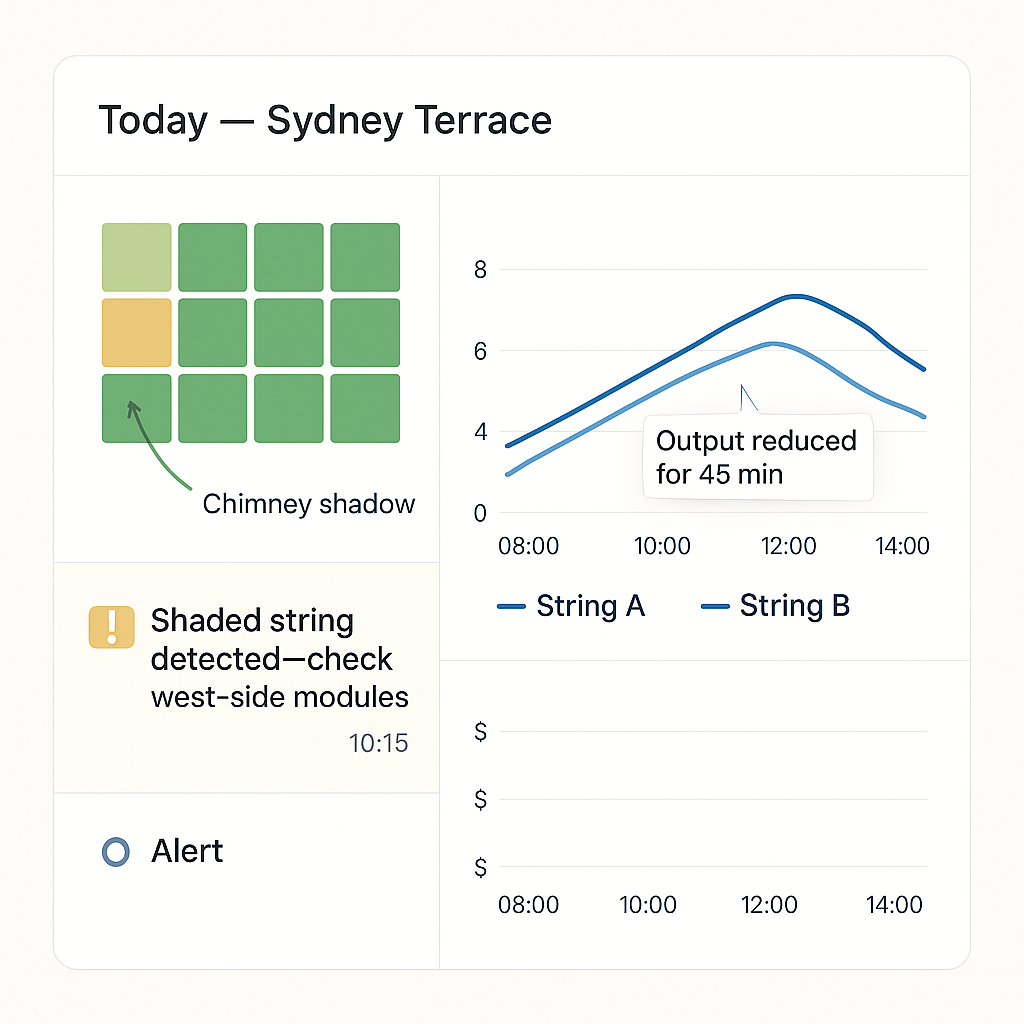Viewport: 1024px width, 1024px height.
Task: Click the bottom-left panel under the arrow tip
Action: (137, 408)
